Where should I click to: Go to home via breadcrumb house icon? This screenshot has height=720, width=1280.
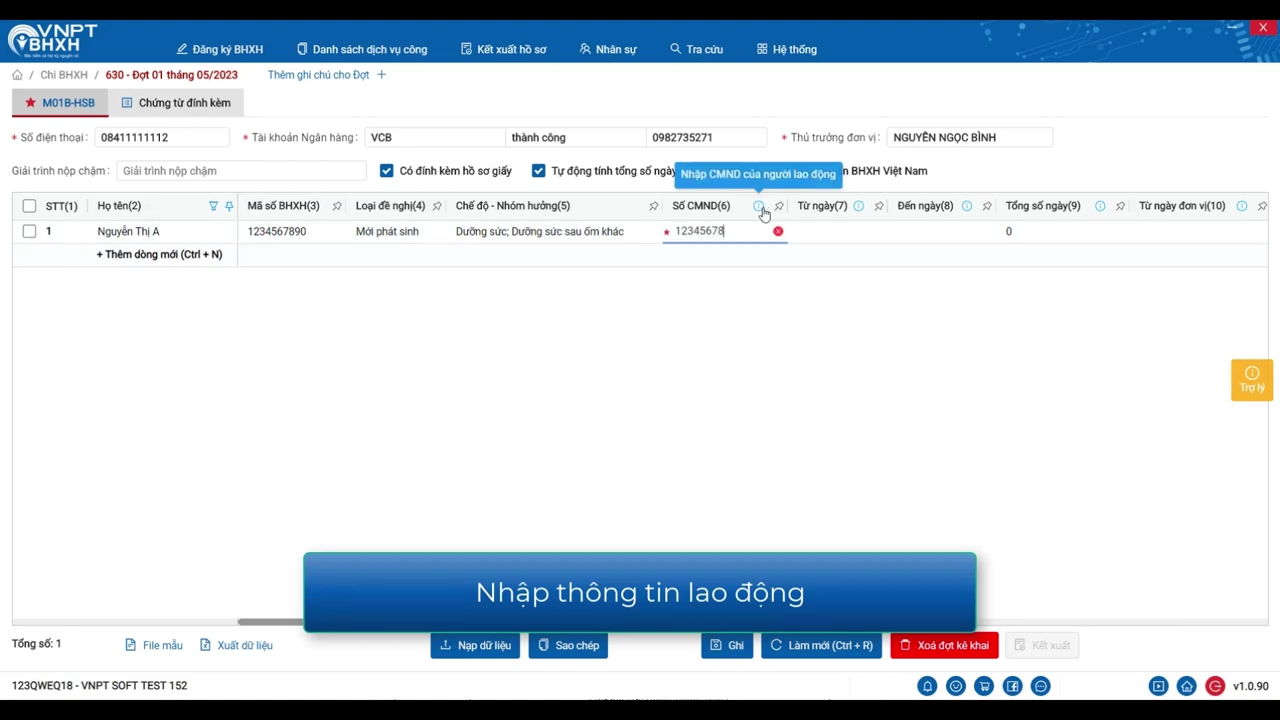tap(17, 75)
